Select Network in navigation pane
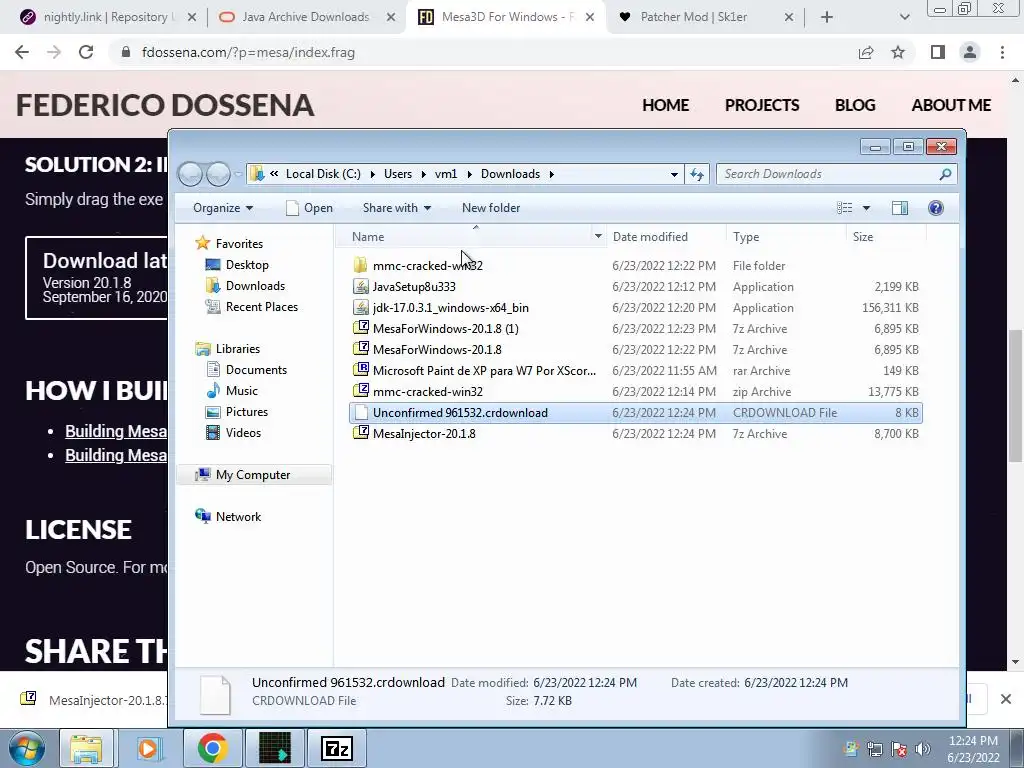Viewport: 1024px width, 768px height. pyautogui.click(x=228, y=517)
